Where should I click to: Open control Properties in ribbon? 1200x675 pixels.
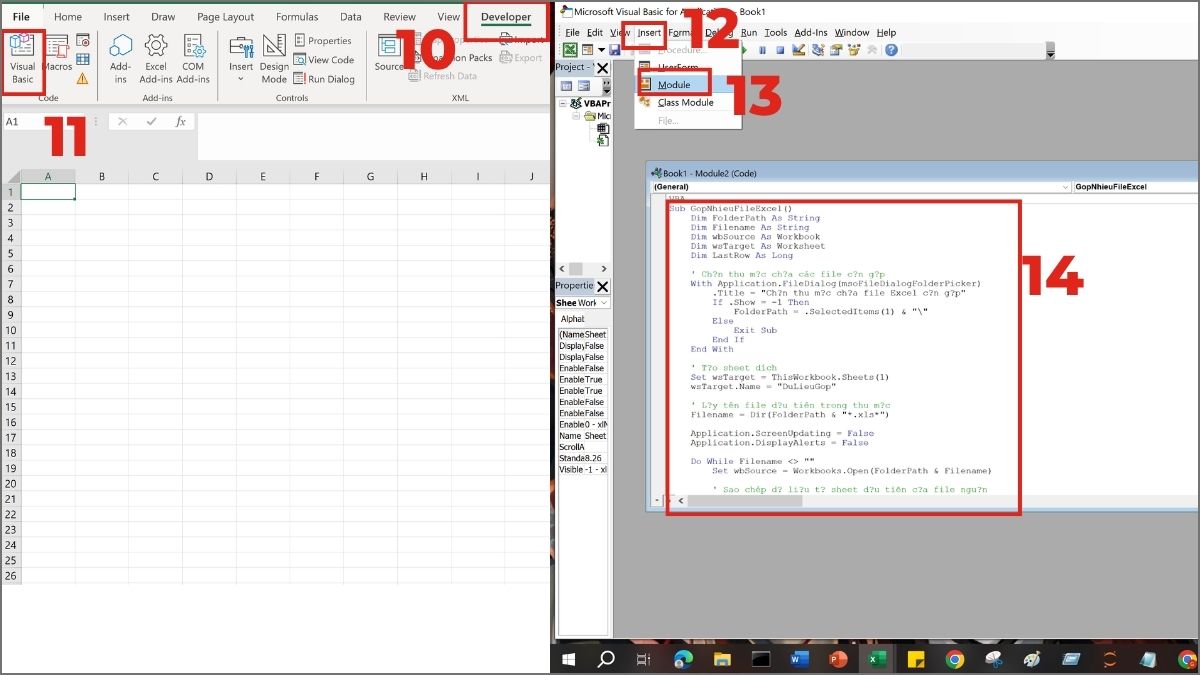coord(323,41)
